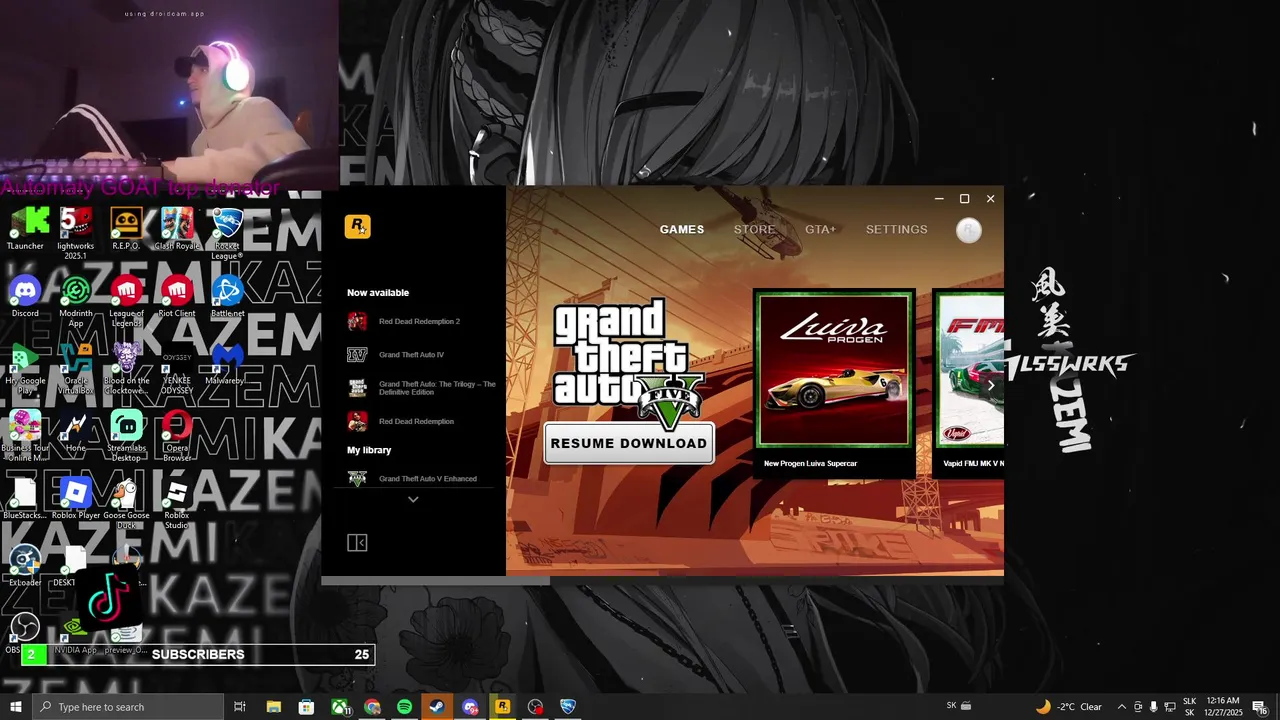Select the YENKEE ODYSSEY desktop icon
The image size is (1280, 720).
coord(177,368)
